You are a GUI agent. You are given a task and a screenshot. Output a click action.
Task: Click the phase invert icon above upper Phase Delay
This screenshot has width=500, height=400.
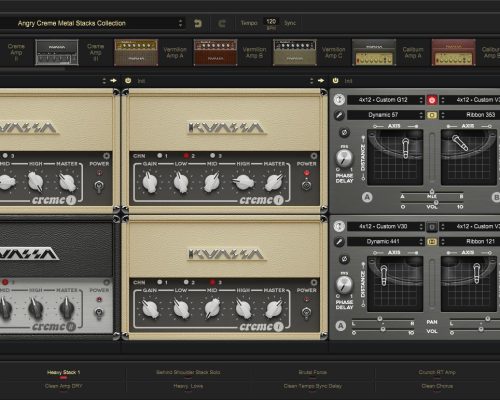point(344,133)
